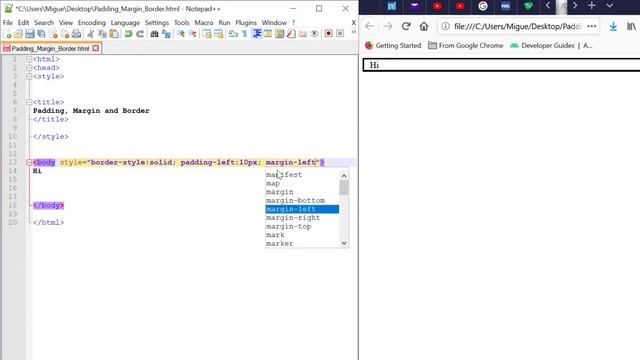Create a new file in Notepad++ toolbar
Viewport: 640px width, 360px height.
coord(7,34)
